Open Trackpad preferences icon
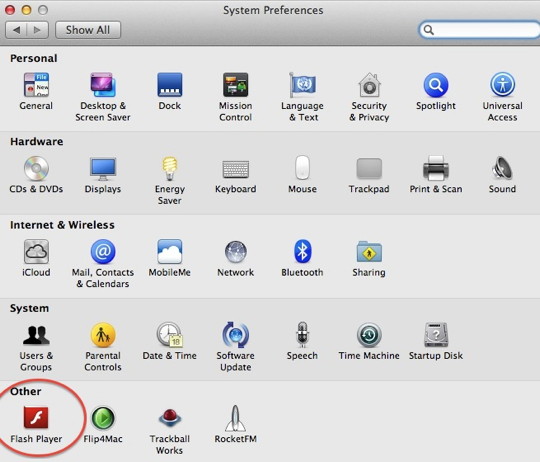Viewport: 540px width, 462px height. click(x=369, y=168)
